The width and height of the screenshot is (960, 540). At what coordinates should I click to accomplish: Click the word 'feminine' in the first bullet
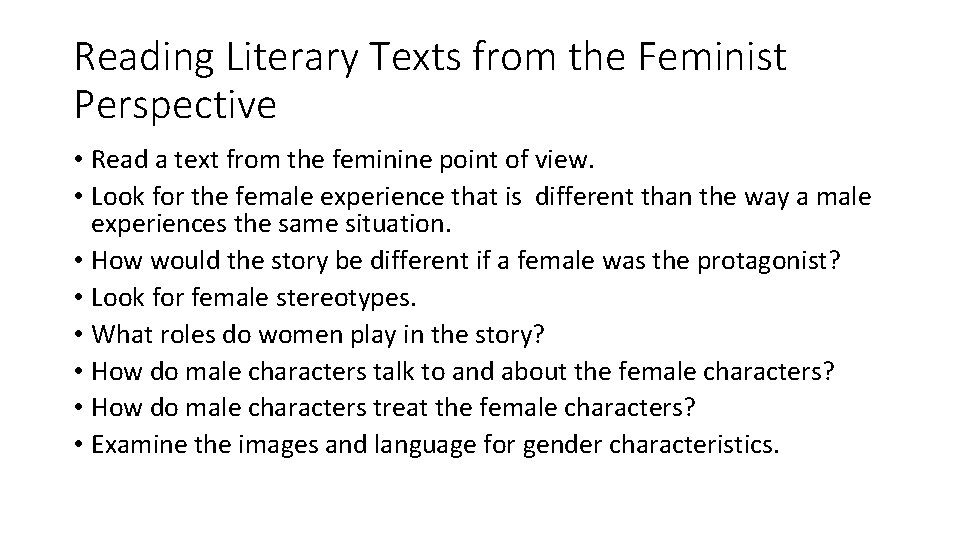point(383,160)
